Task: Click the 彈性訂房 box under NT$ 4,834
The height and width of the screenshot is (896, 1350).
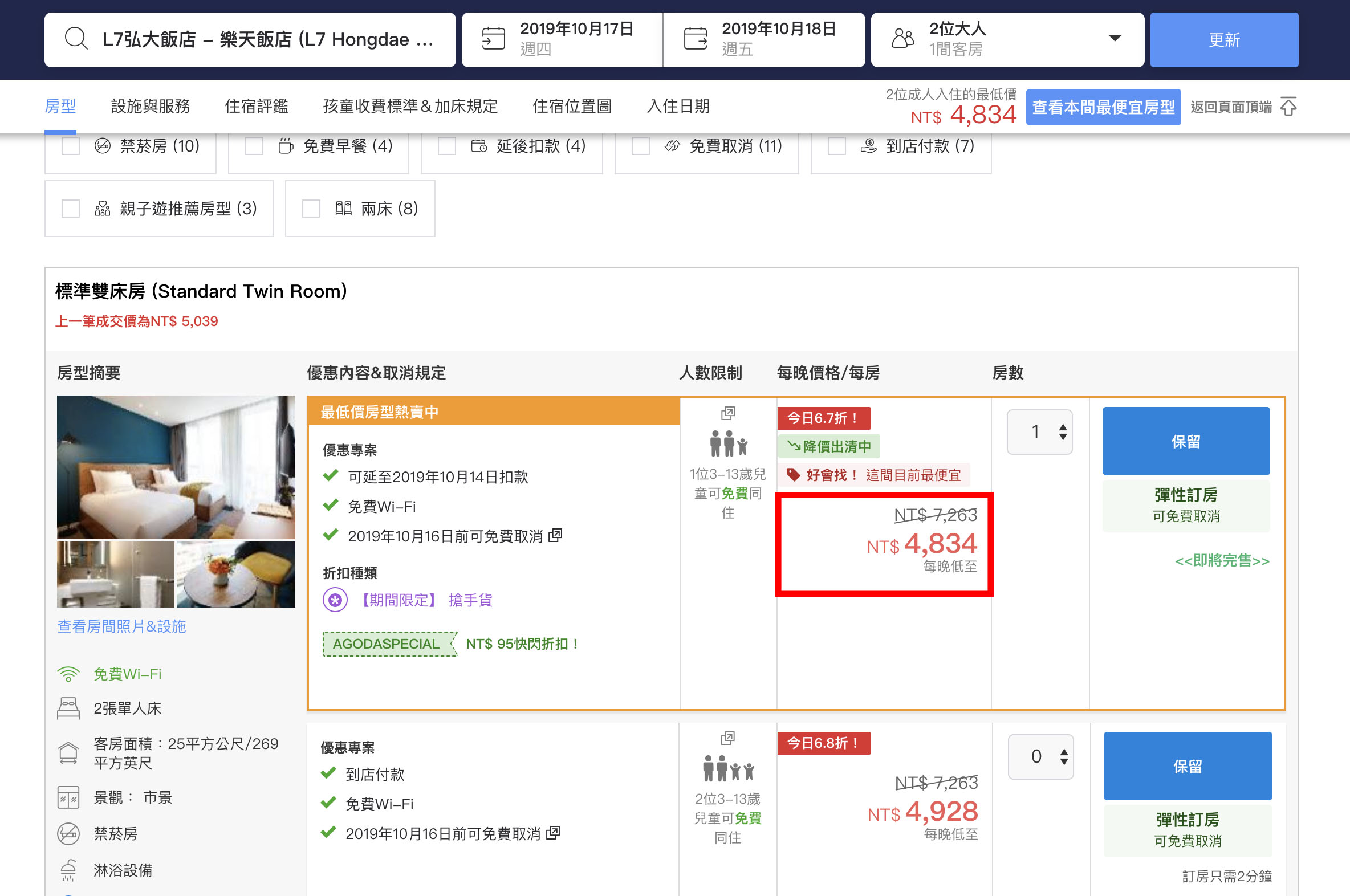Action: (x=1186, y=506)
